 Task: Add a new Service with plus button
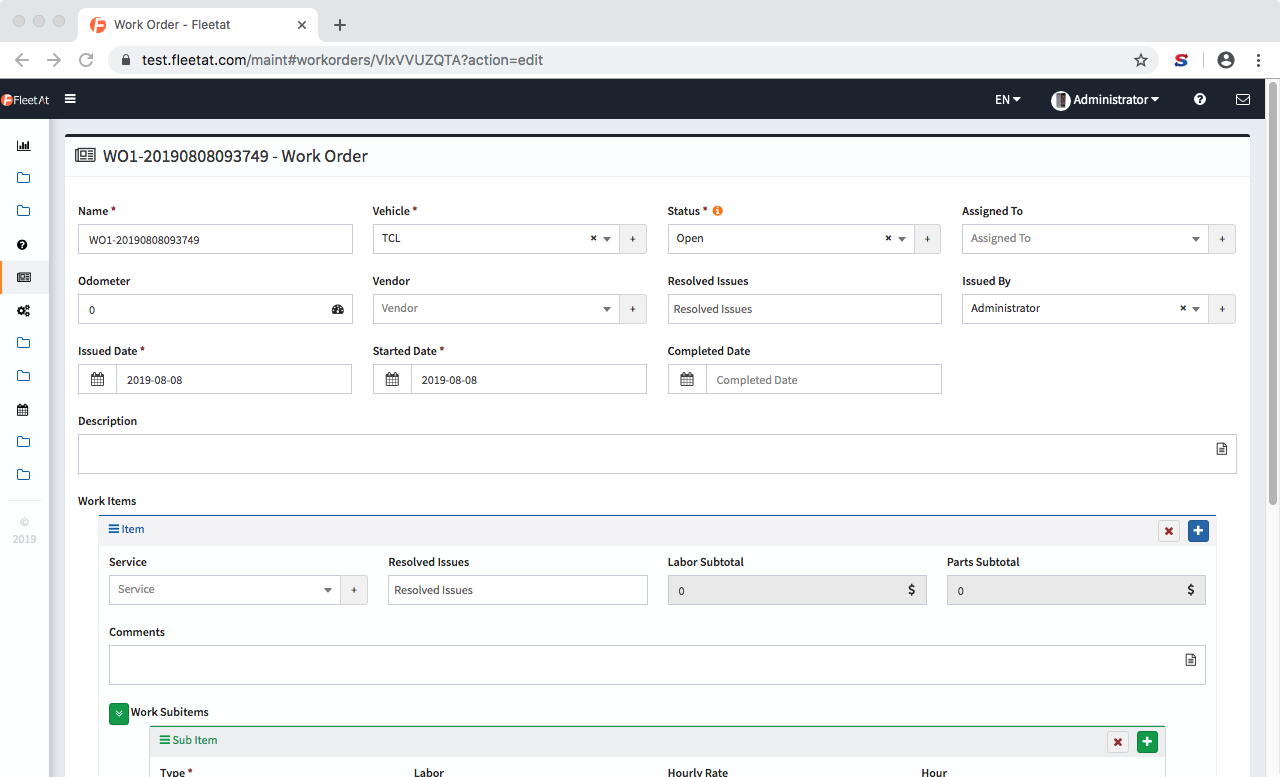coord(354,590)
